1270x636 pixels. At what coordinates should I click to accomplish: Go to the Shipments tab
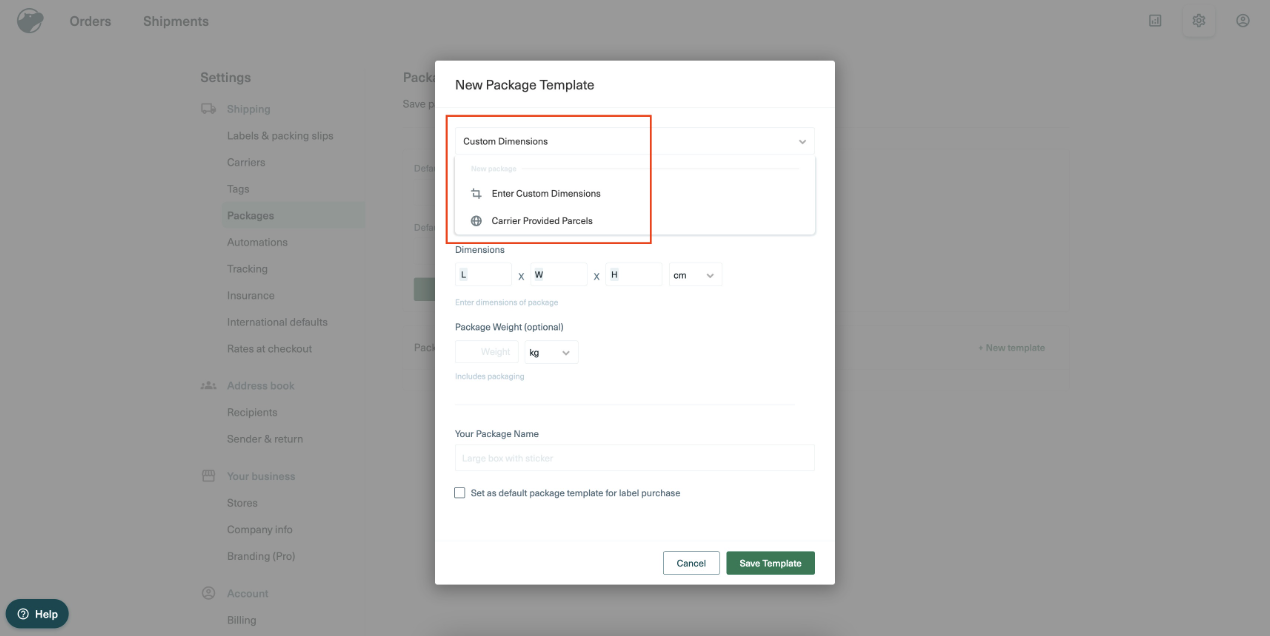pos(176,21)
